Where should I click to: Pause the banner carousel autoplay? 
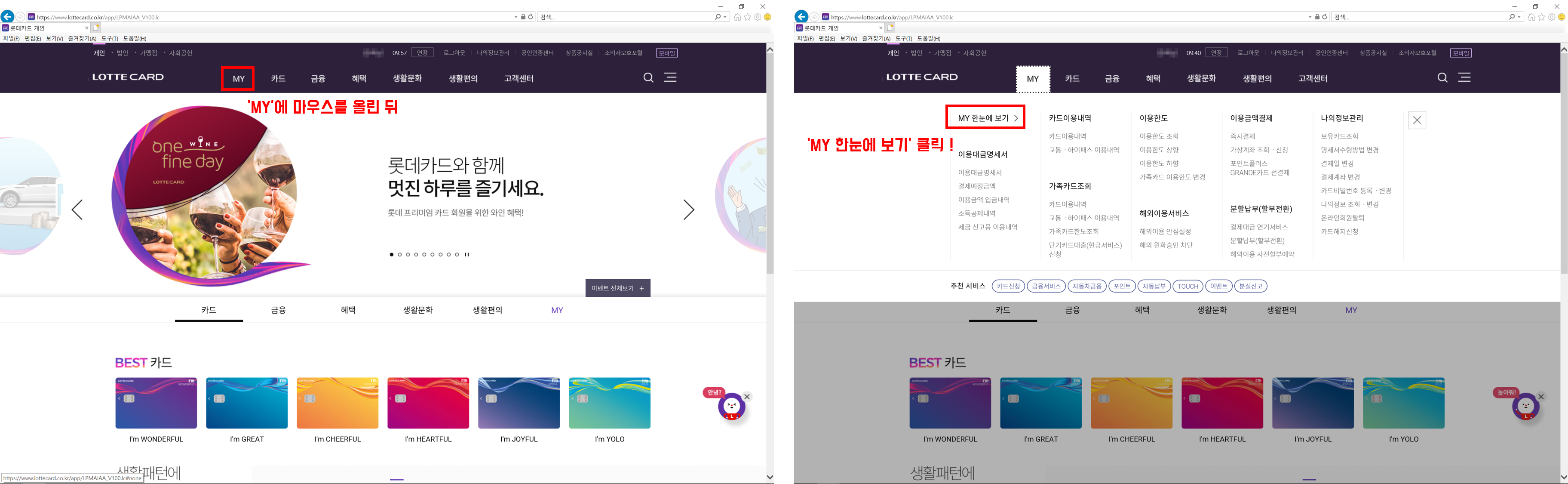tap(467, 255)
